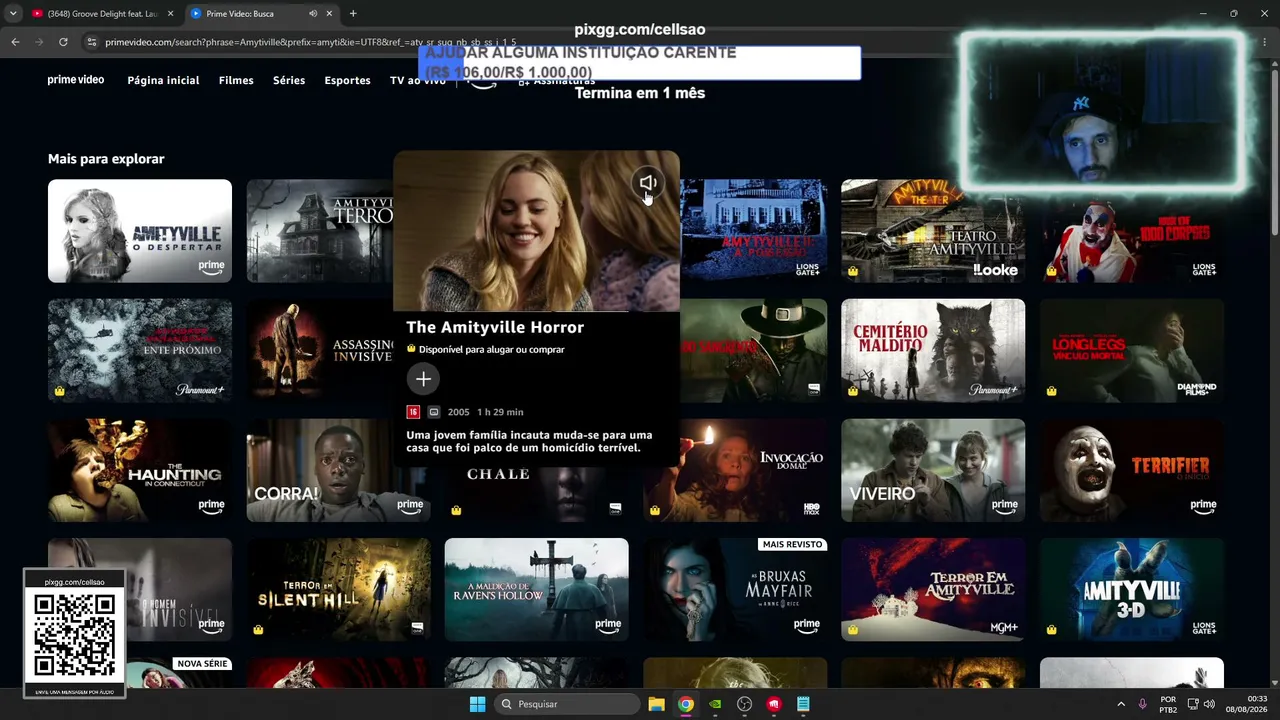Click The Amityville Horror preview image
The width and height of the screenshot is (1280, 720).
(x=536, y=231)
